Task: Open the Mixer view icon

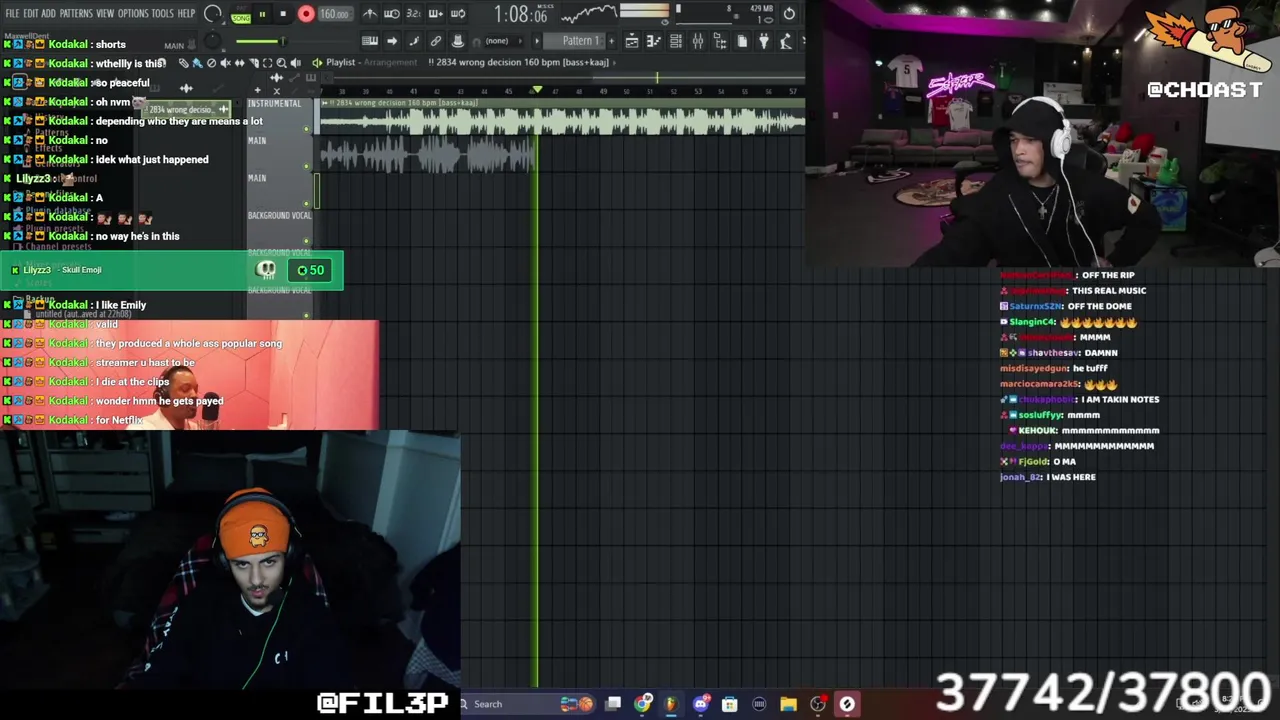Action: pyautogui.click(x=698, y=41)
